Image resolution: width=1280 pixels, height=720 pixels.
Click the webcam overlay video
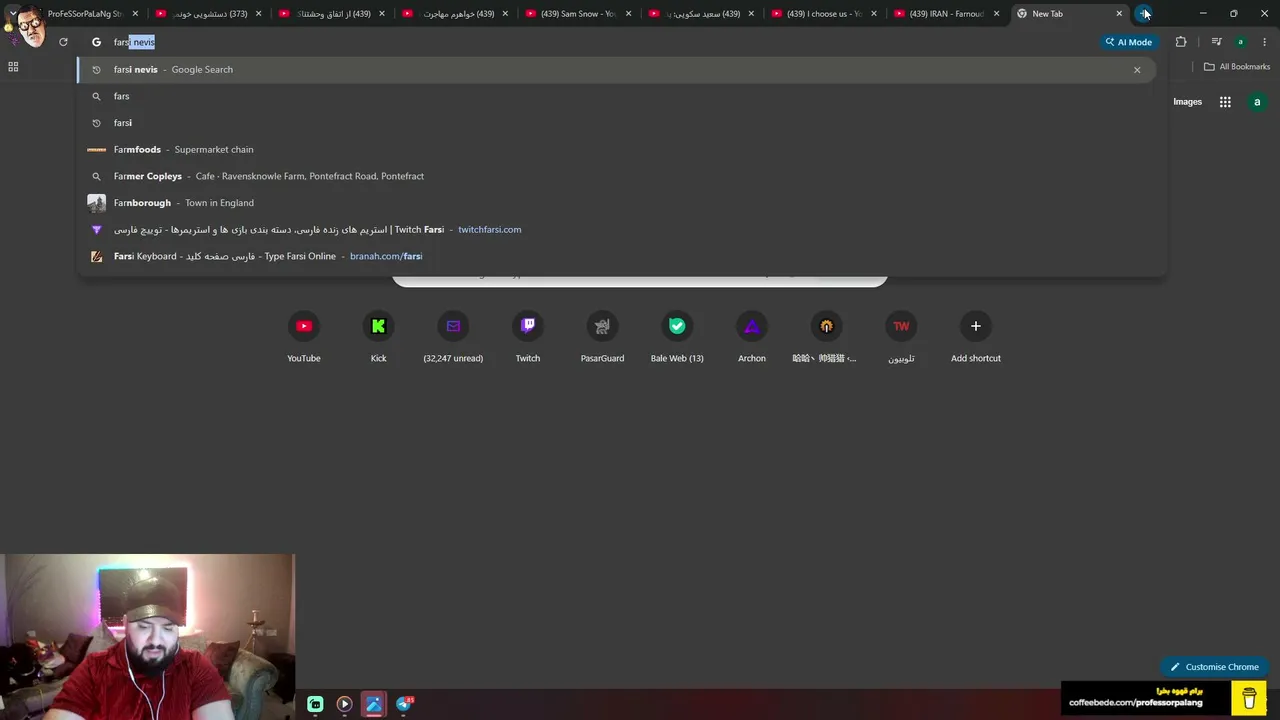(x=148, y=637)
